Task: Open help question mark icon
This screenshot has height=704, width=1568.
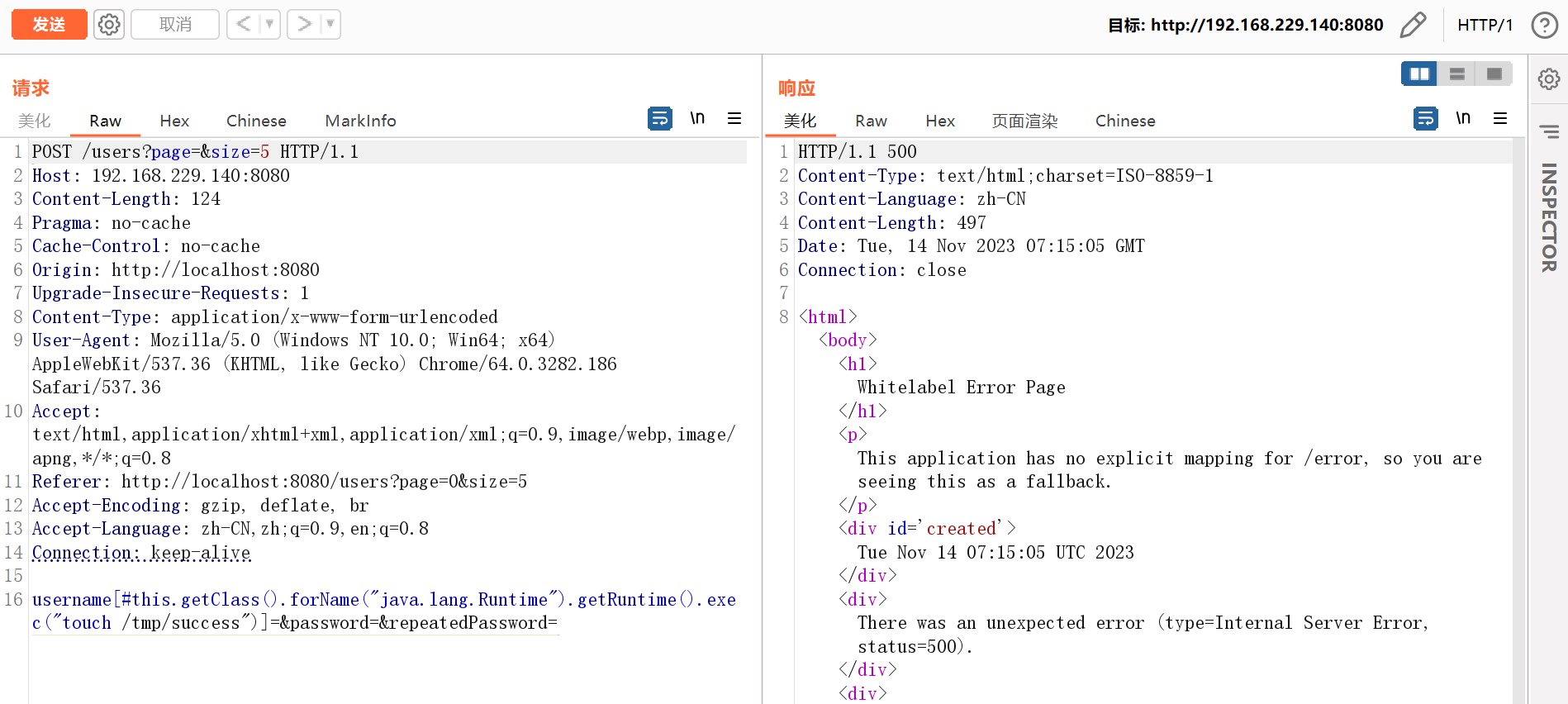Action: tap(1544, 25)
